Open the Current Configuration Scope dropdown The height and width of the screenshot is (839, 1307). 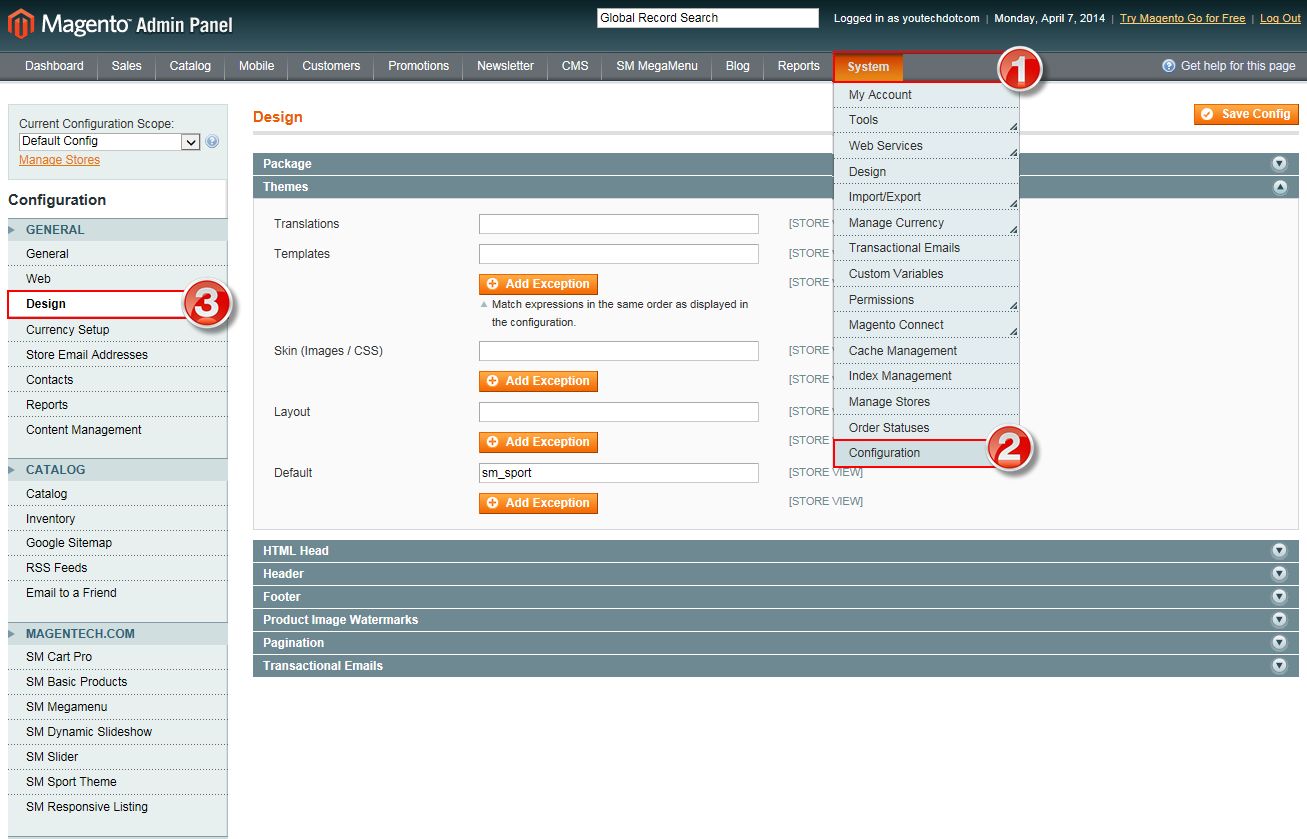point(110,142)
